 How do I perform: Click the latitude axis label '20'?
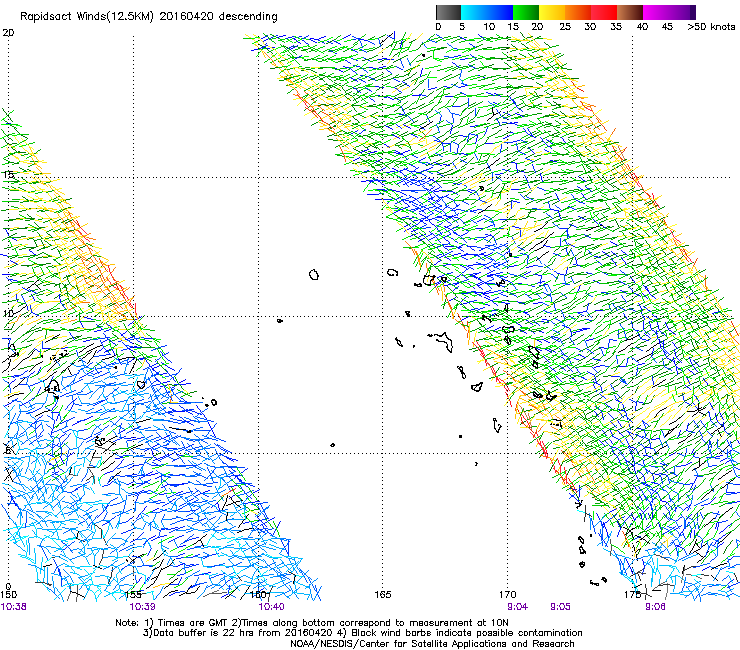pos(8,33)
